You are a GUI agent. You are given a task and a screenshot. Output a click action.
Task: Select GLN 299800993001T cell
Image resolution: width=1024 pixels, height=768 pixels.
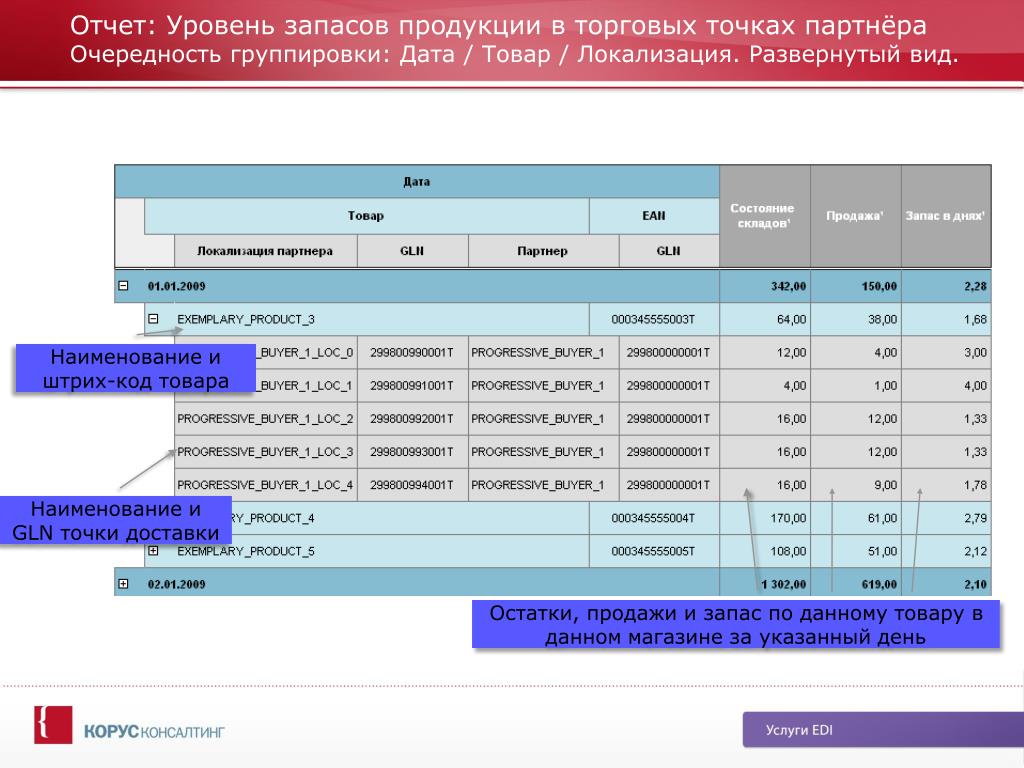click(x=412, y=452)
